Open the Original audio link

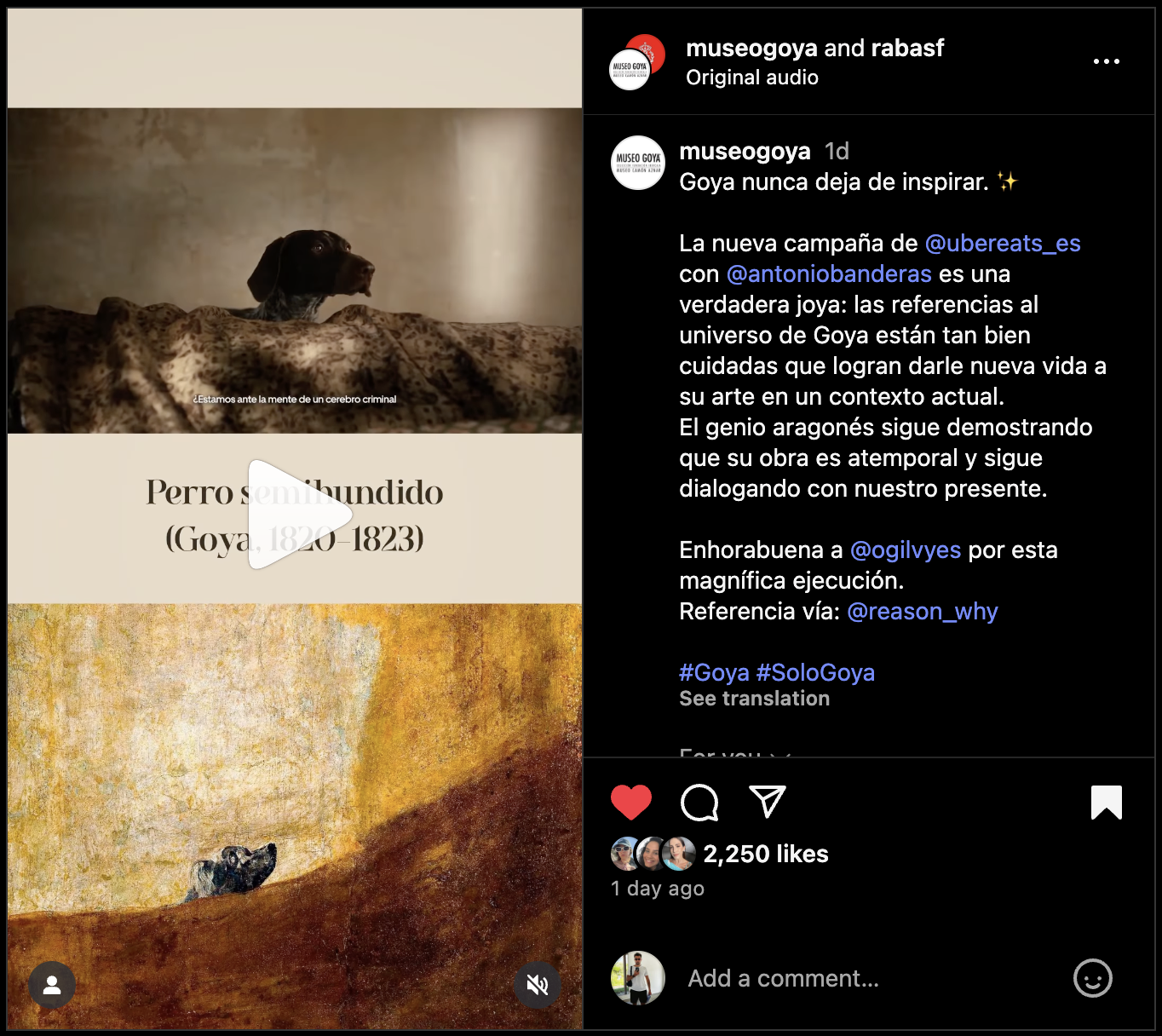coord(752,78)
